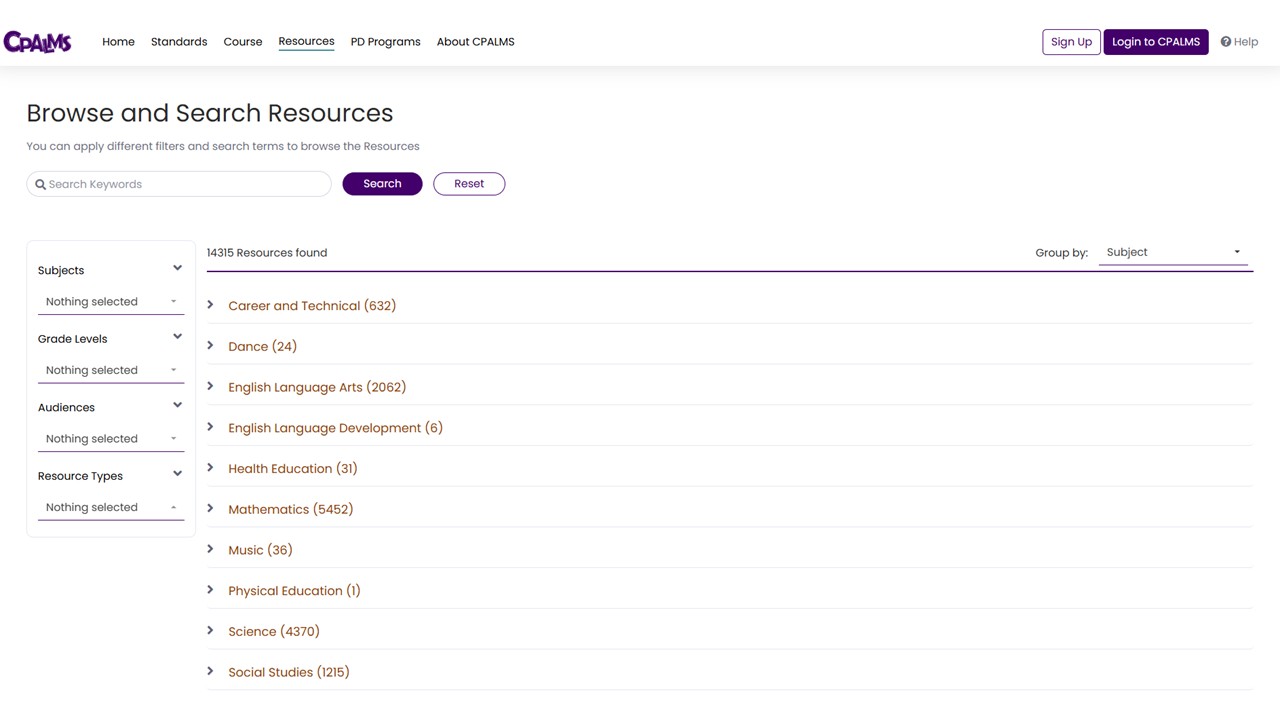1280x720 pixels.
Task: Click the Help question mark icon
Action: (x=1228, y=41)
